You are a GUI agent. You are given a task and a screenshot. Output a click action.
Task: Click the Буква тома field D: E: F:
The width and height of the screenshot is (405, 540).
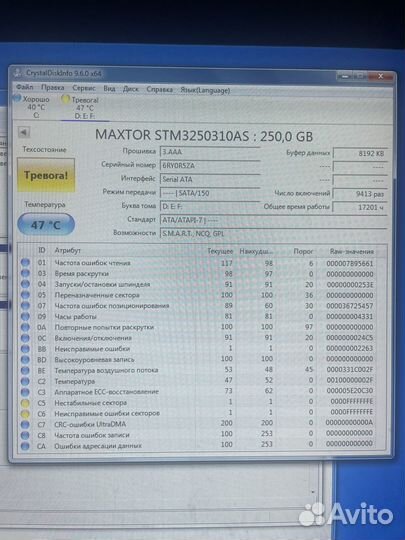[x=210, y=207]
